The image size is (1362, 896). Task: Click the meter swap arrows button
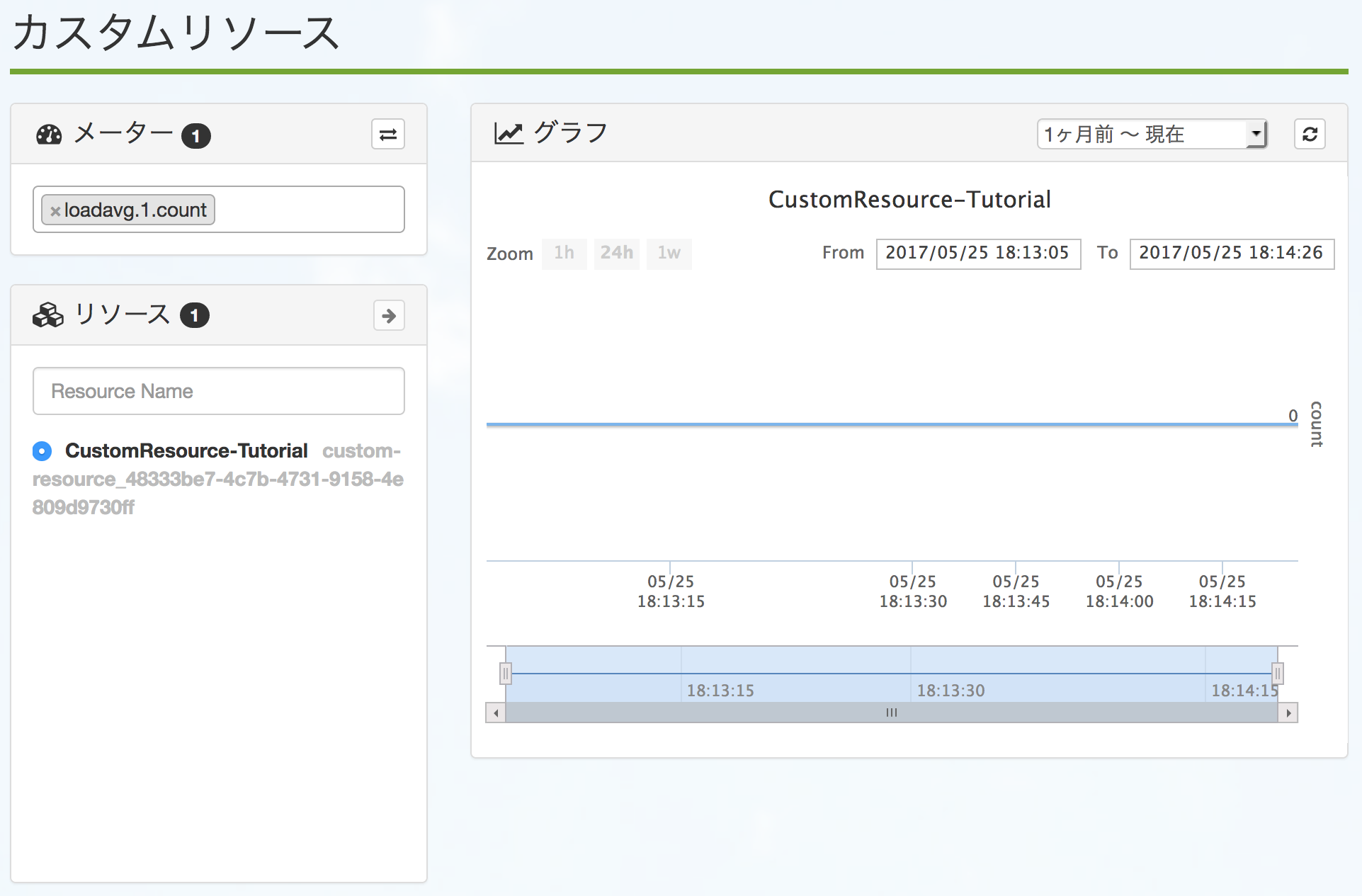[387, 134]
